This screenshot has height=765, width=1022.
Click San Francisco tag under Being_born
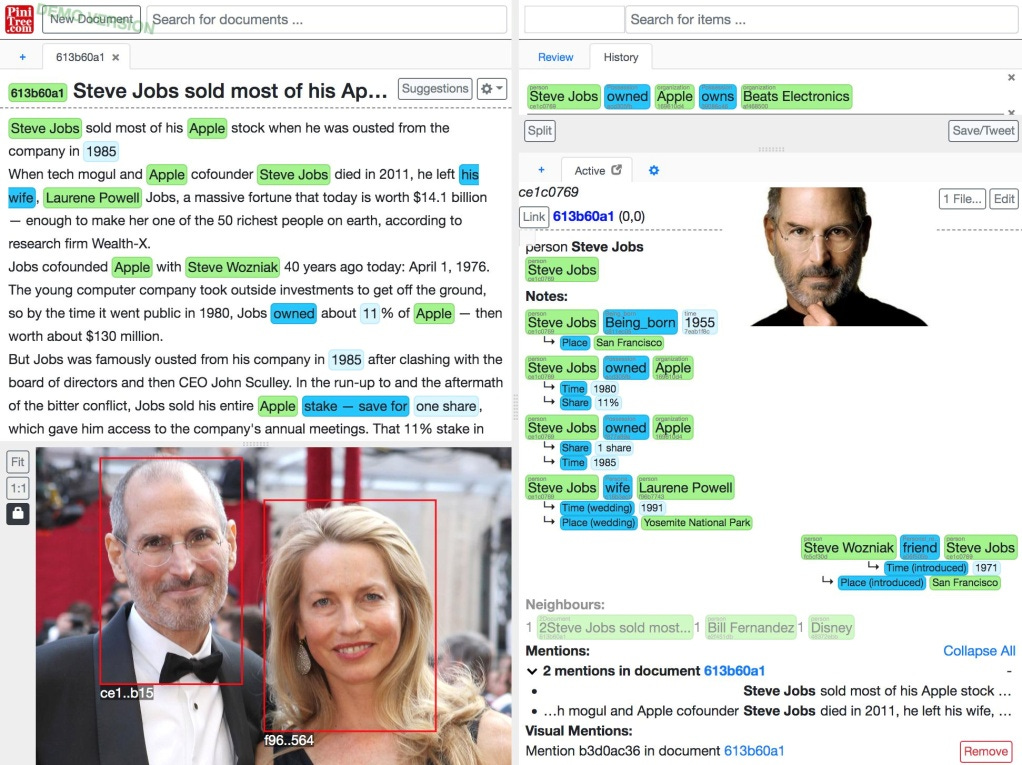point(628,343)
